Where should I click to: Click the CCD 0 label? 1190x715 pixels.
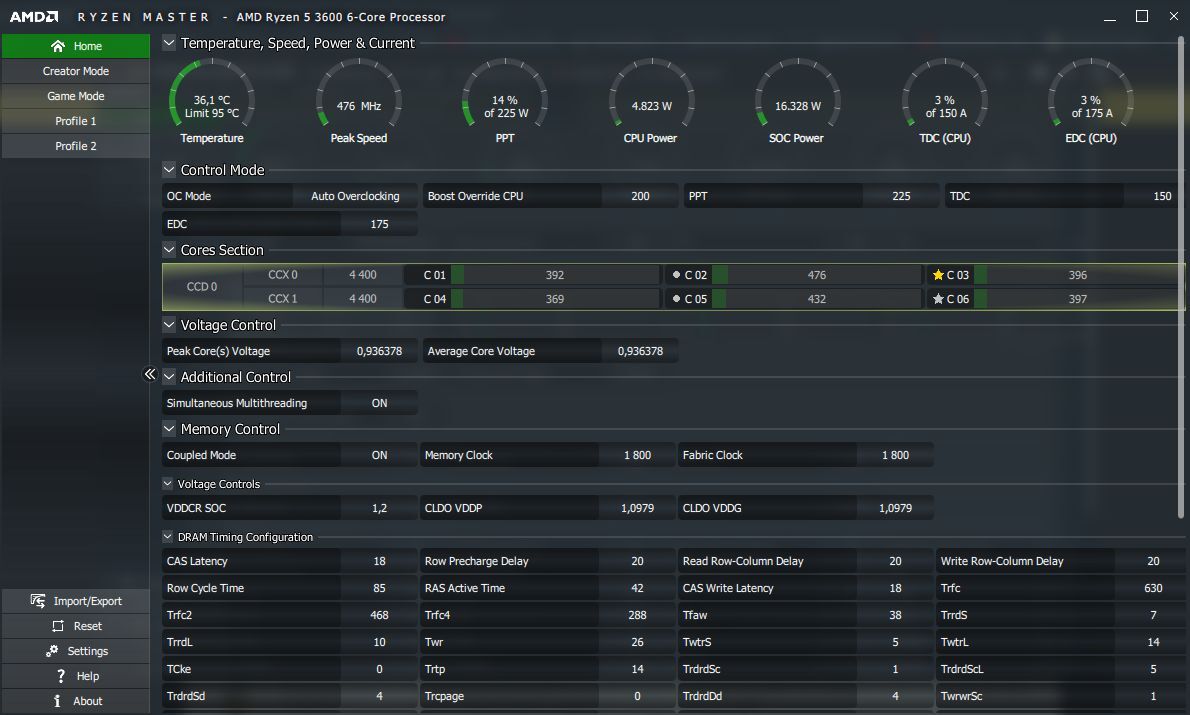coord(202,287)
